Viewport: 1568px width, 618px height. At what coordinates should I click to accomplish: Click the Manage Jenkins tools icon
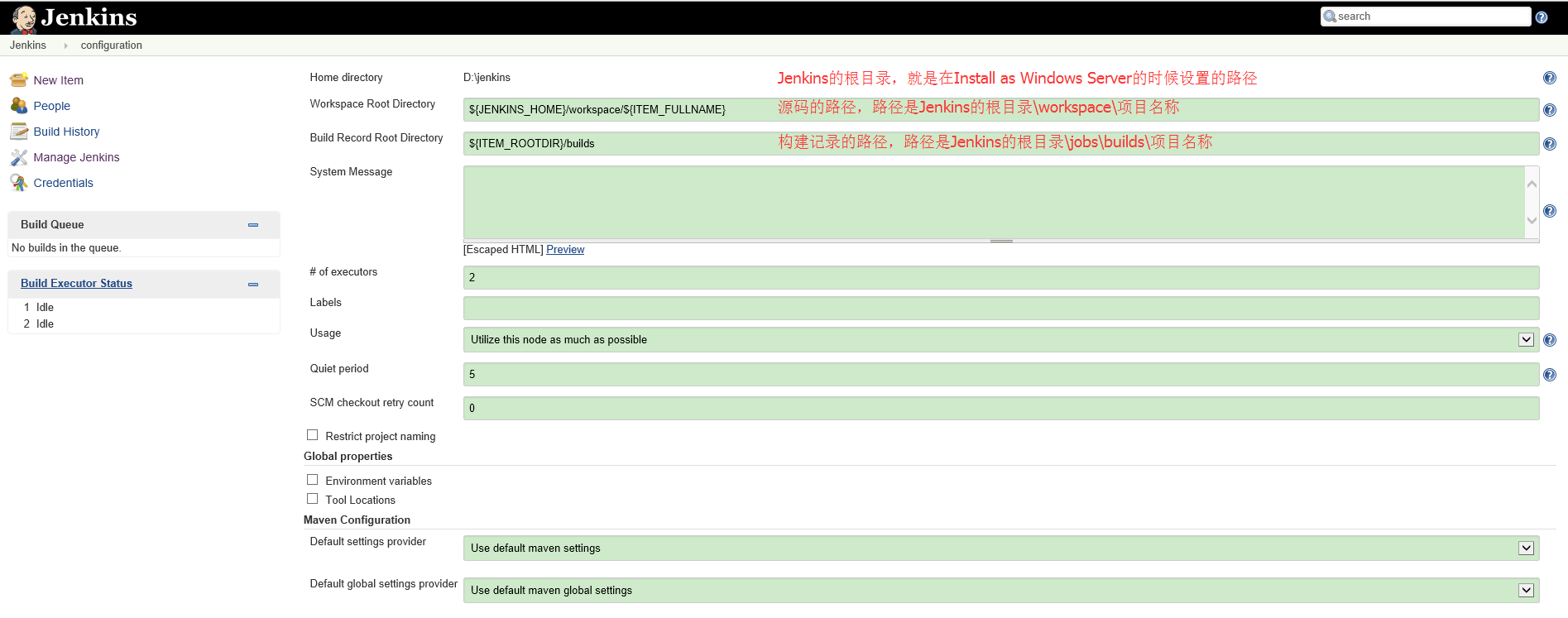pyautogui.click(x=19, y=157)
